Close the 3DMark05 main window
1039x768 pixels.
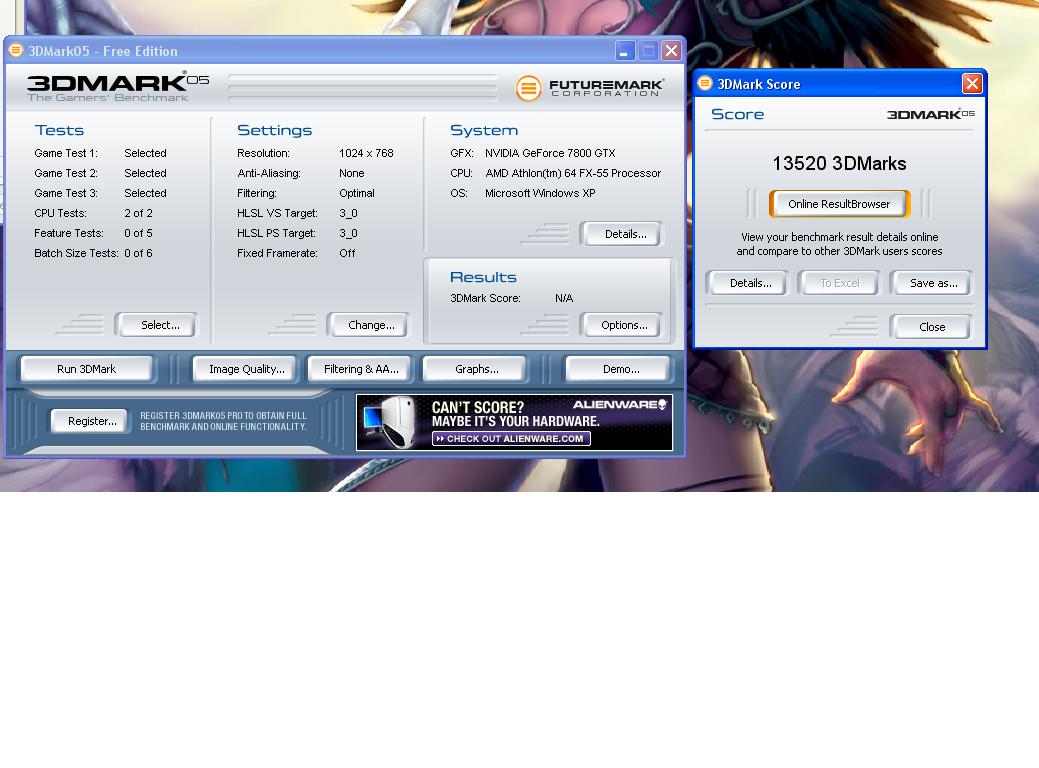tap(671, 50)
